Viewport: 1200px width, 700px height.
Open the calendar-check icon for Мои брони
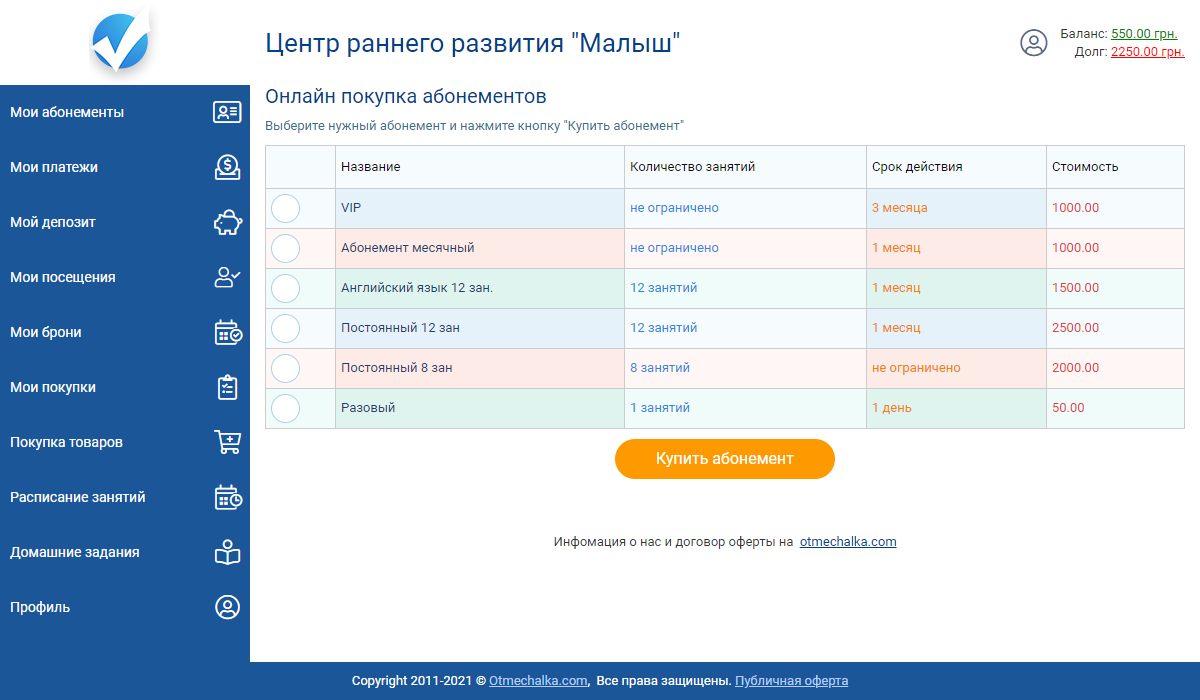pyautogui.click(x=227, y=332)
